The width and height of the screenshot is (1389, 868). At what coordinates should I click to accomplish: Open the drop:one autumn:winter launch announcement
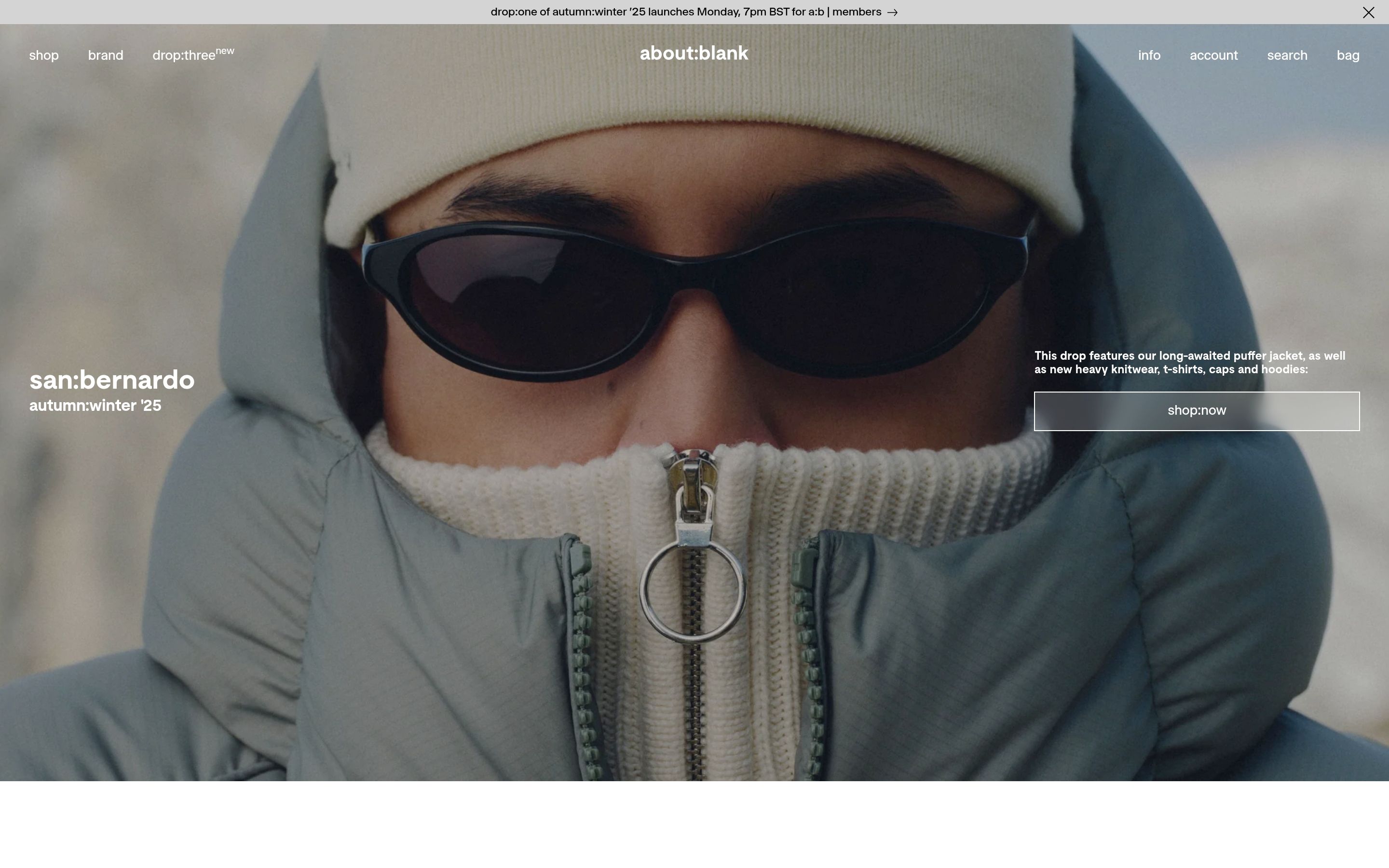click(685, 12)
